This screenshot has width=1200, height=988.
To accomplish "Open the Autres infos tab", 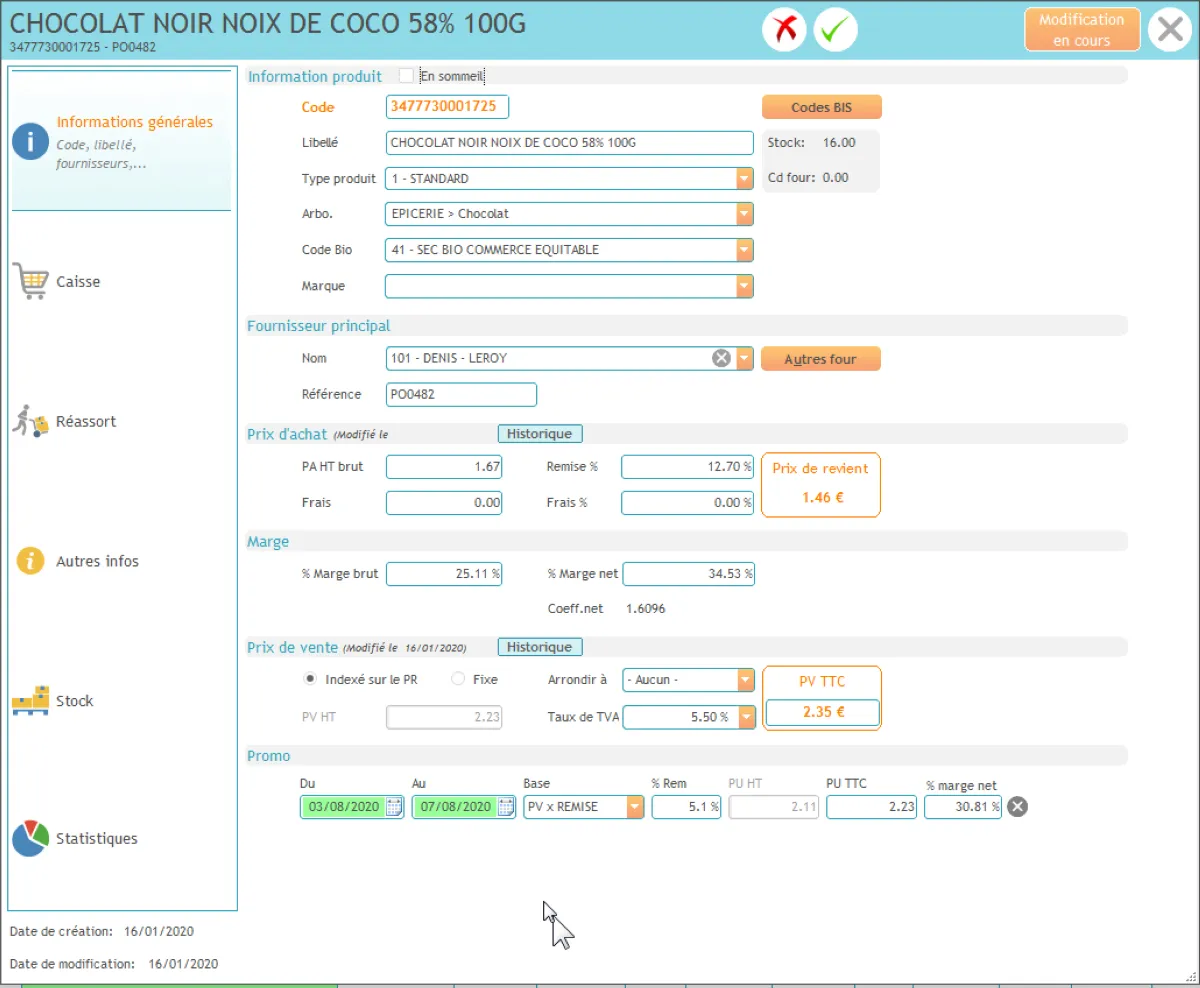I will [x=97, y=562].
